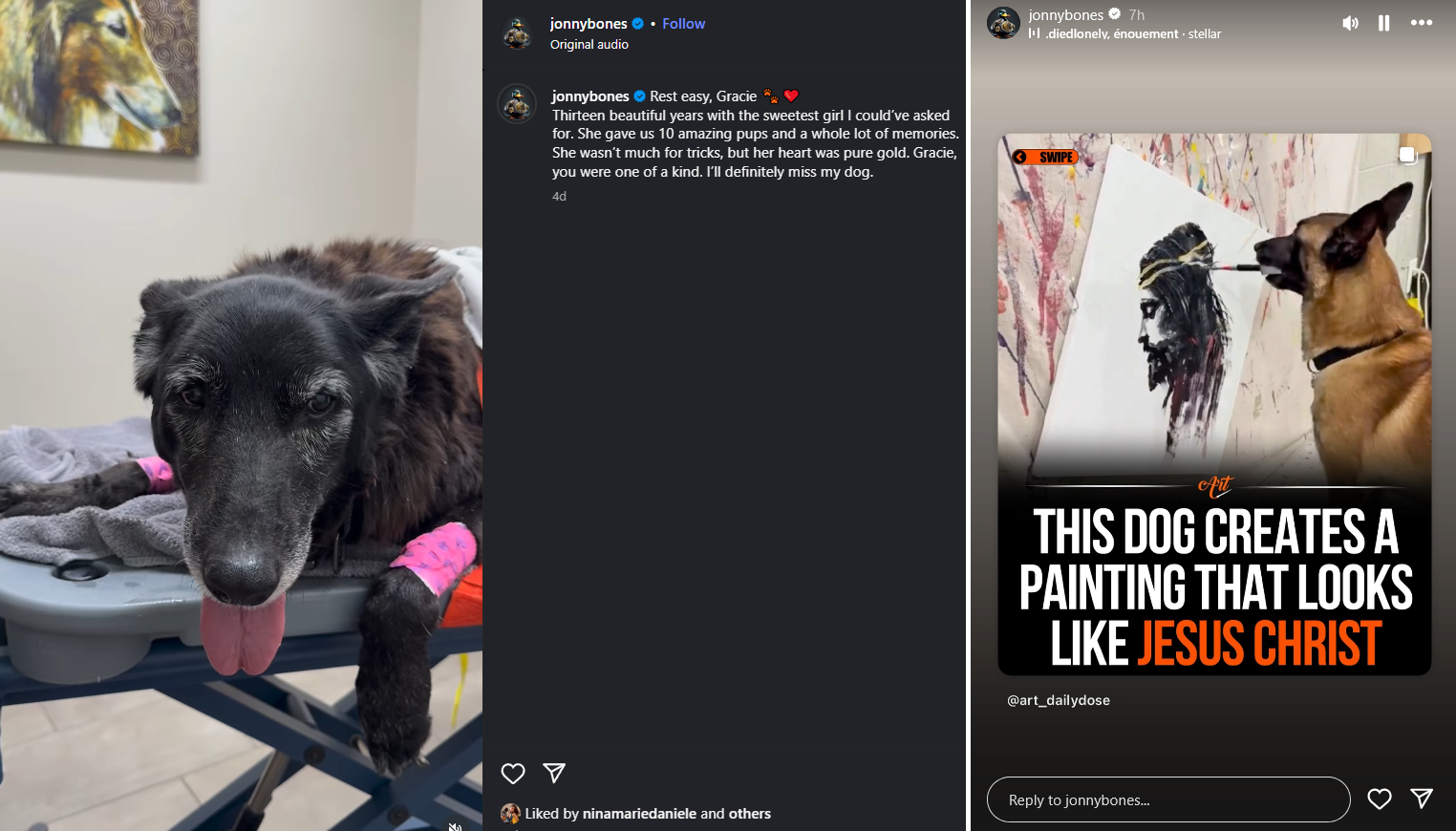Screen dimensions: 1456x831
Task: Mute the story audio speaker icon
Action: point(1350,23)
